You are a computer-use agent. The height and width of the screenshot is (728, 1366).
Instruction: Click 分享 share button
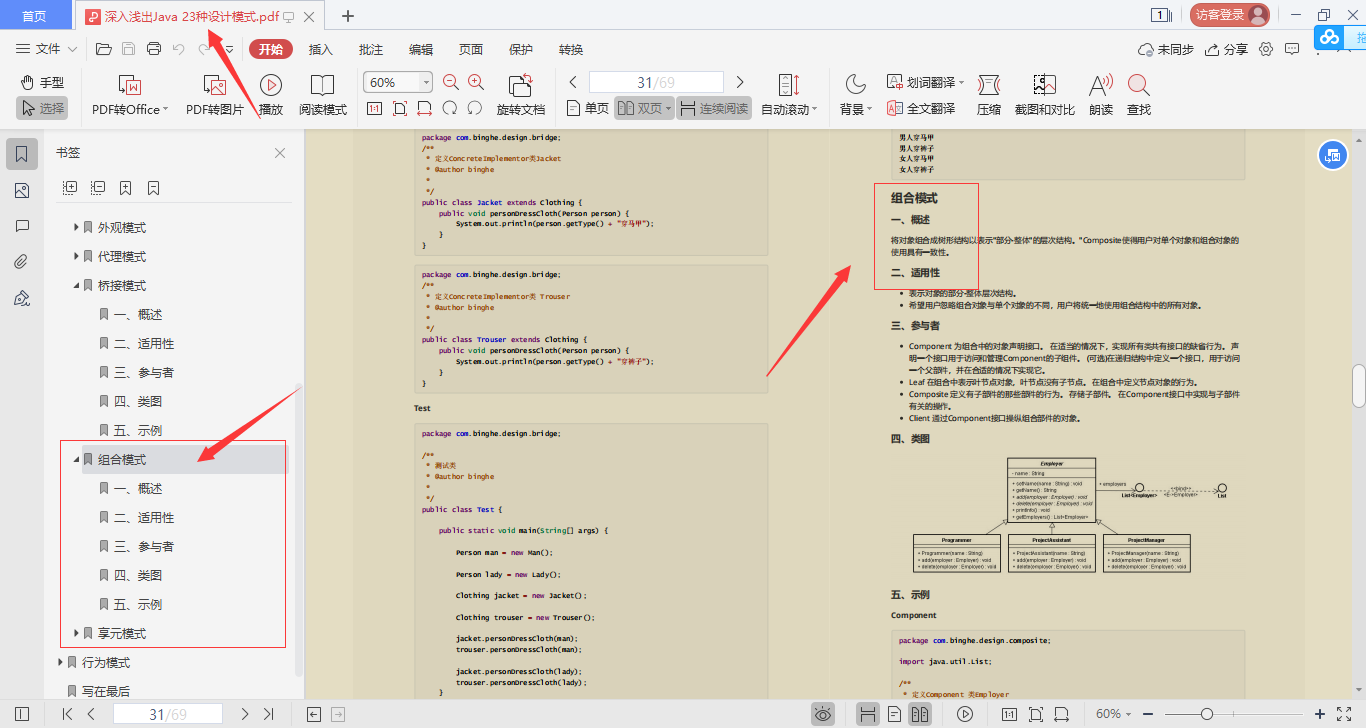pos(1227,49)
